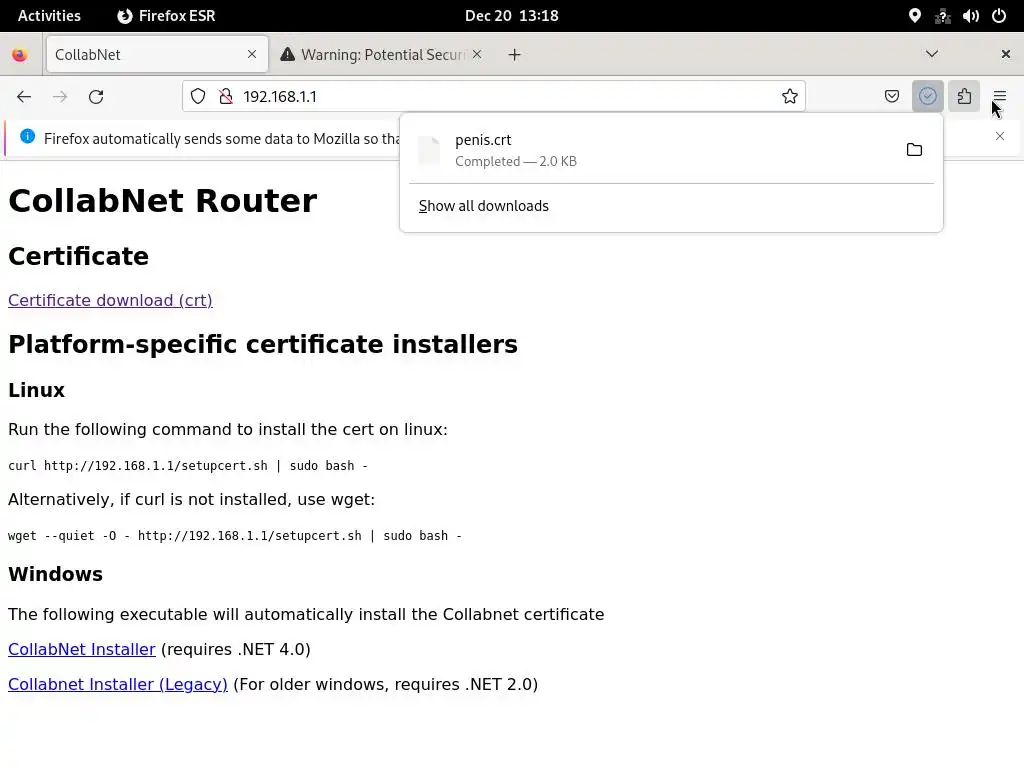This screenshot has width=1024, height=768.
Task: Save page to Pocket
Action: pyautogui.click(x=891, y=97)
